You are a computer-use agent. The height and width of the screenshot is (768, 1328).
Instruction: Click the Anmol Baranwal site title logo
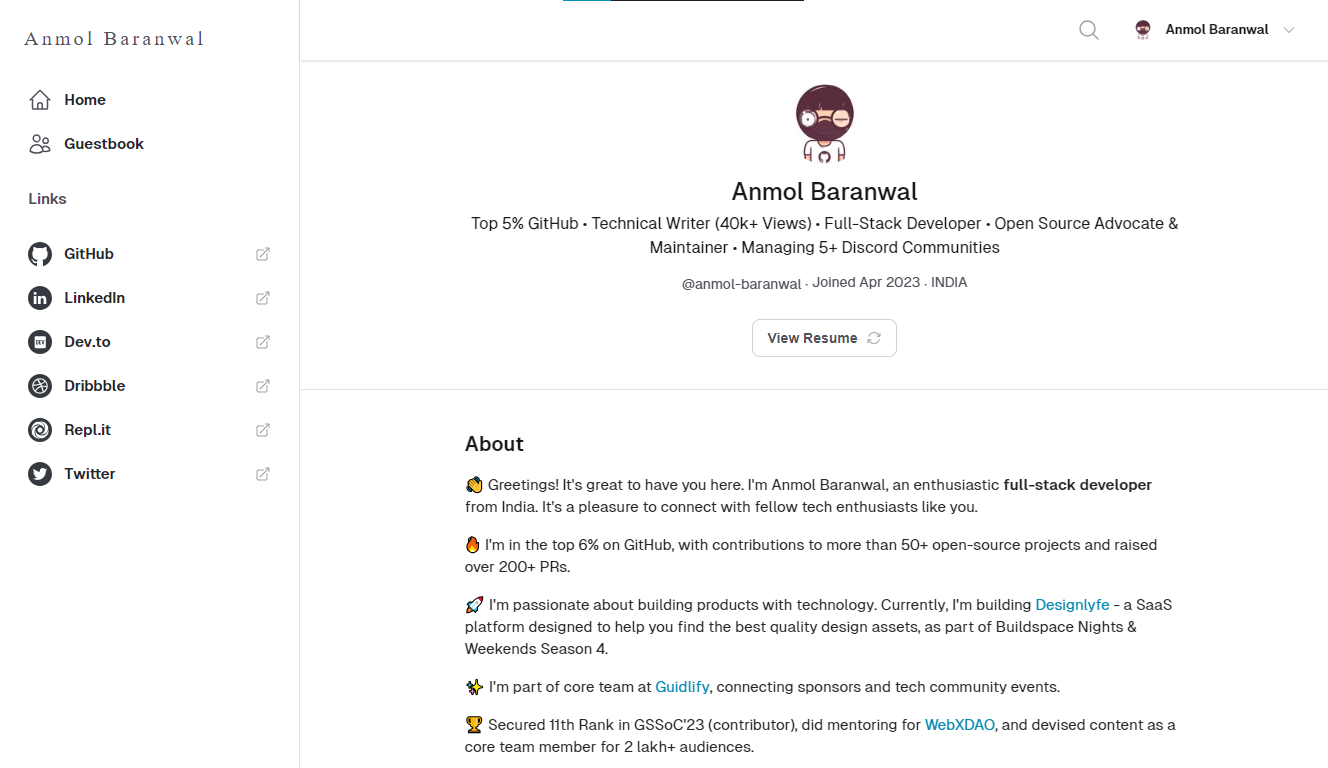tap(114, 39)
